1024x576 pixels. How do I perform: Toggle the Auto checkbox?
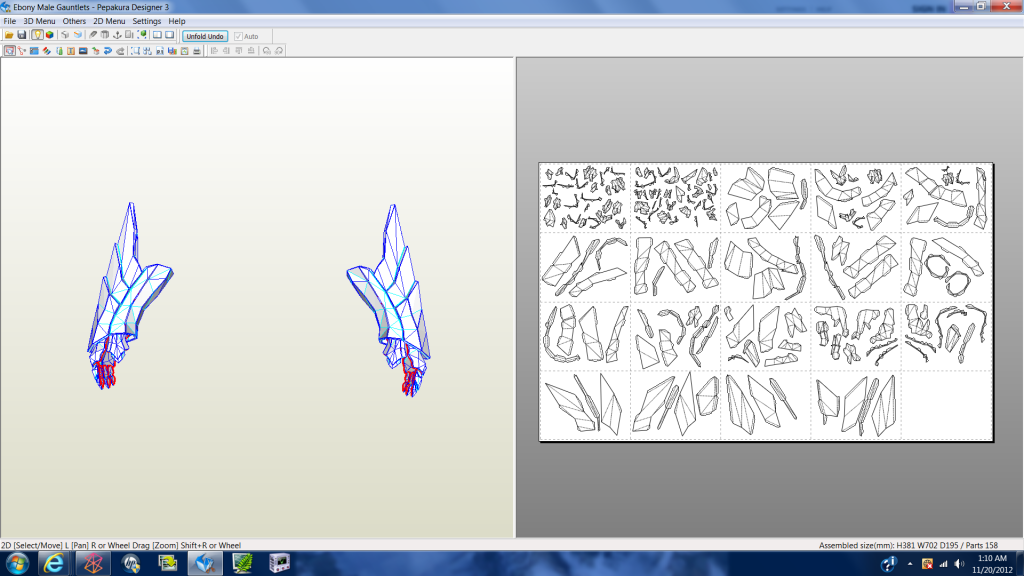coord(238,36)
